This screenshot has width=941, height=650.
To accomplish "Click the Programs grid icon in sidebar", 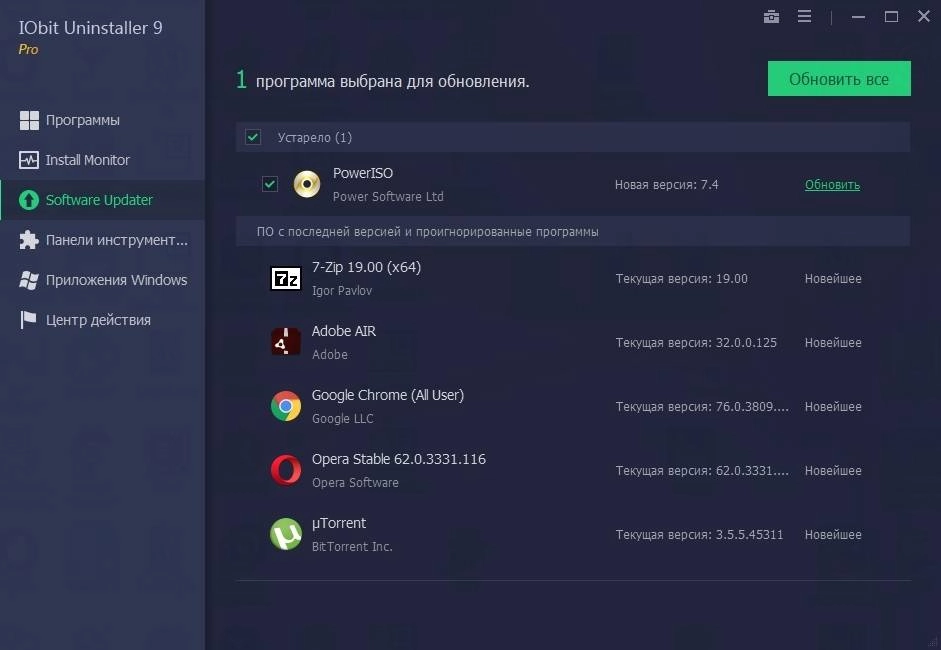I will tap(29, 120).
